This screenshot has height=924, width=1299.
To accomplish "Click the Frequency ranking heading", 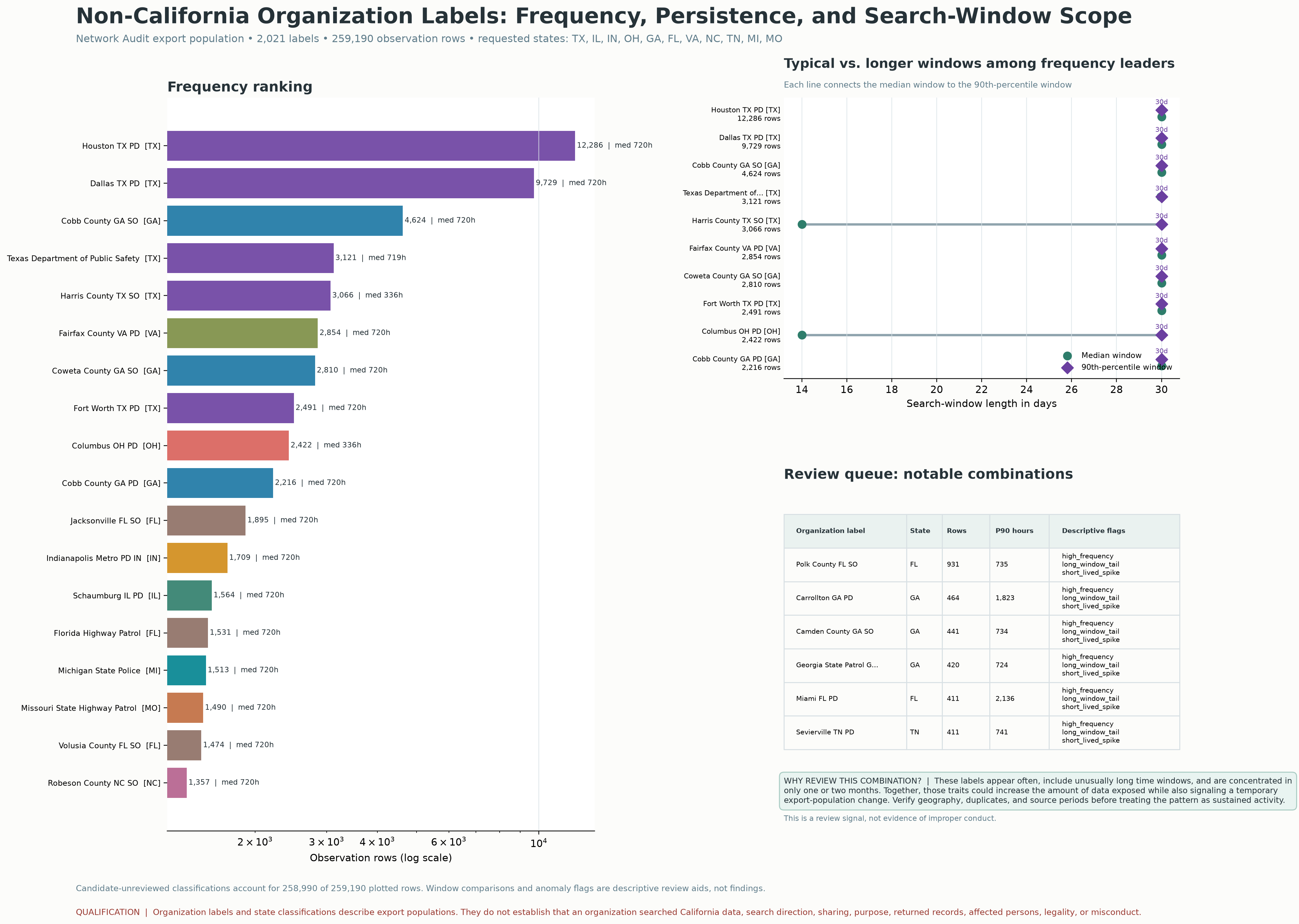I will pos(239,87).
